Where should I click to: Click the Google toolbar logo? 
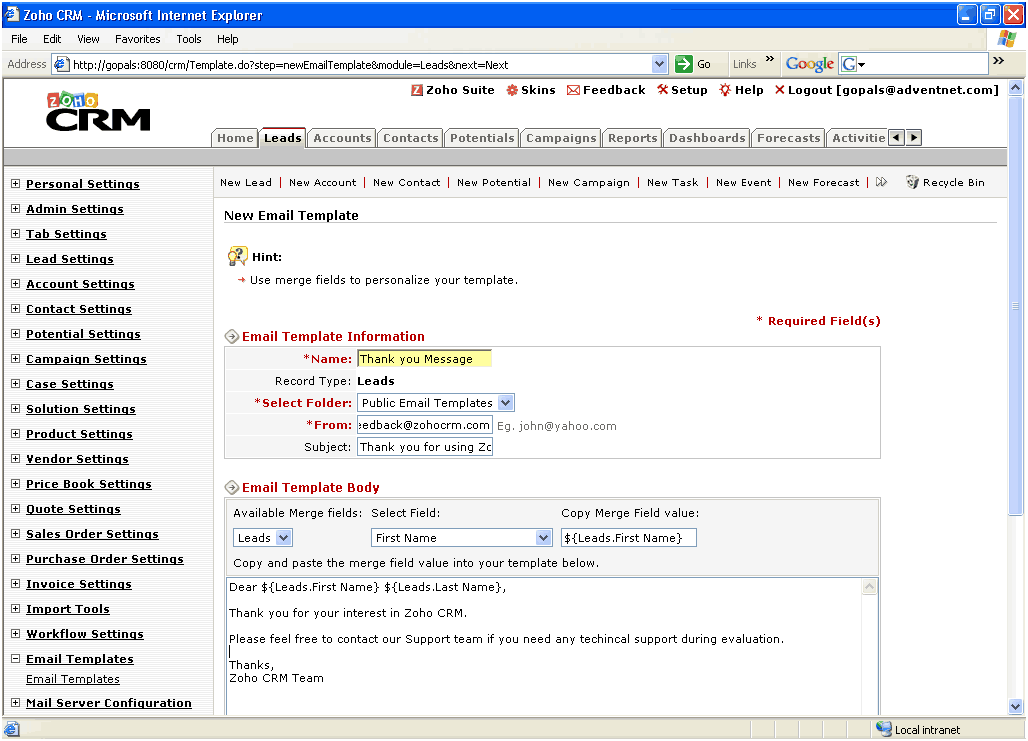[x=810, y=64]
